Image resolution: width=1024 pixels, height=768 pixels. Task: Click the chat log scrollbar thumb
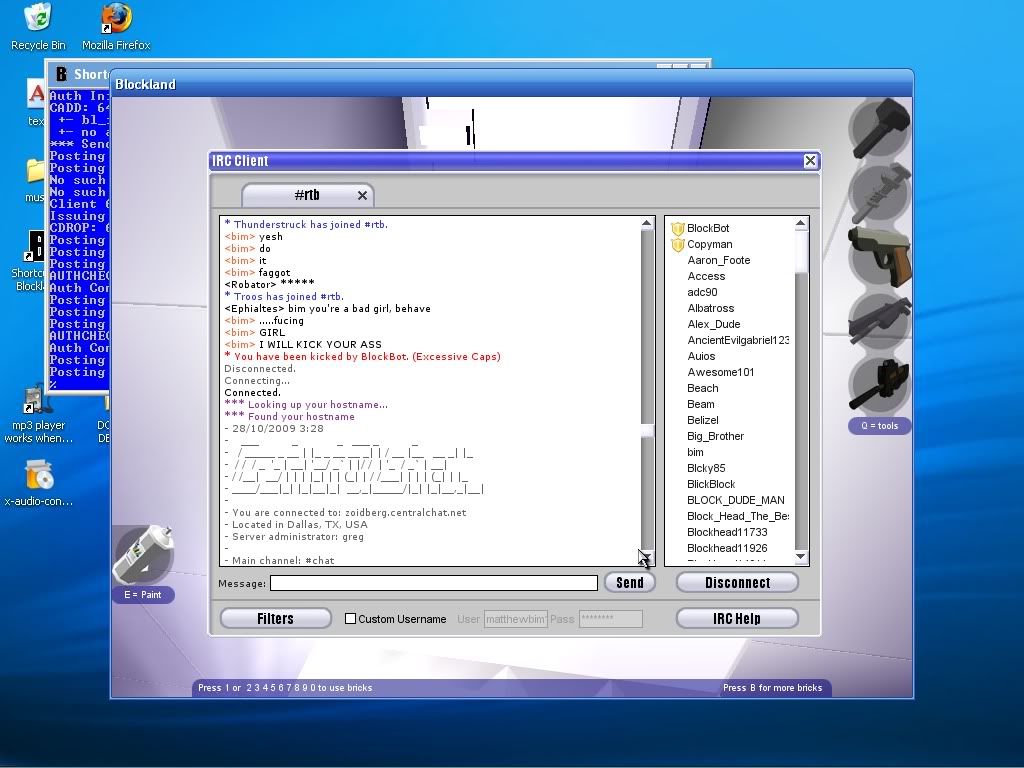pyautogui.click(x=647, y=431)
